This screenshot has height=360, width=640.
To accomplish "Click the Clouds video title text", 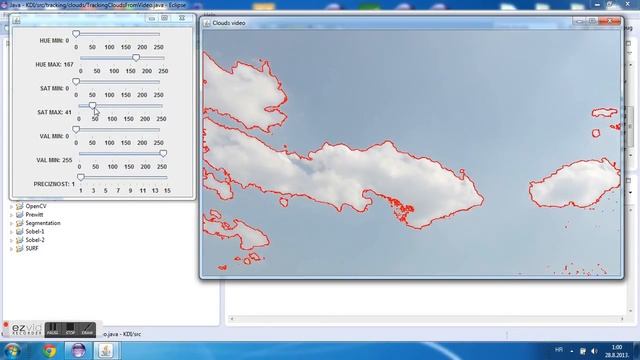I will pyautogui.click(x=229, y=23).
